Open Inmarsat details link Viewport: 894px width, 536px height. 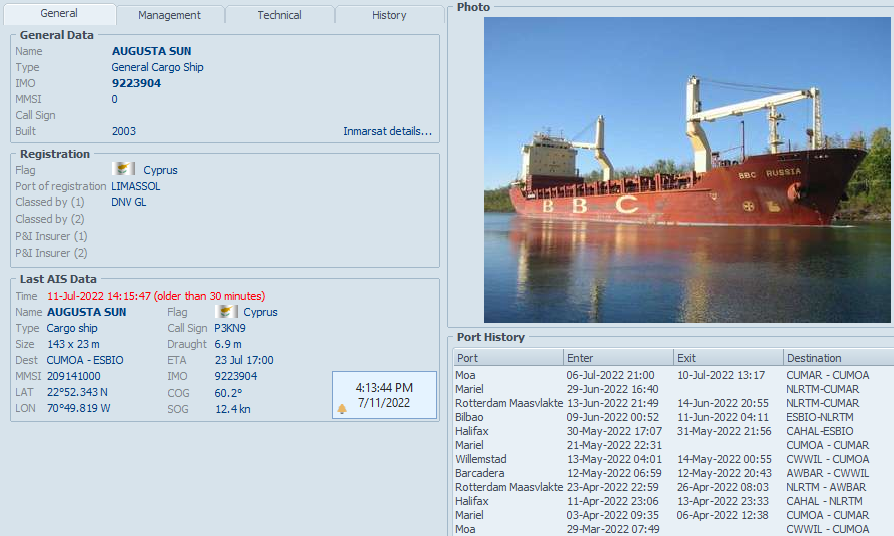[388, 131]
